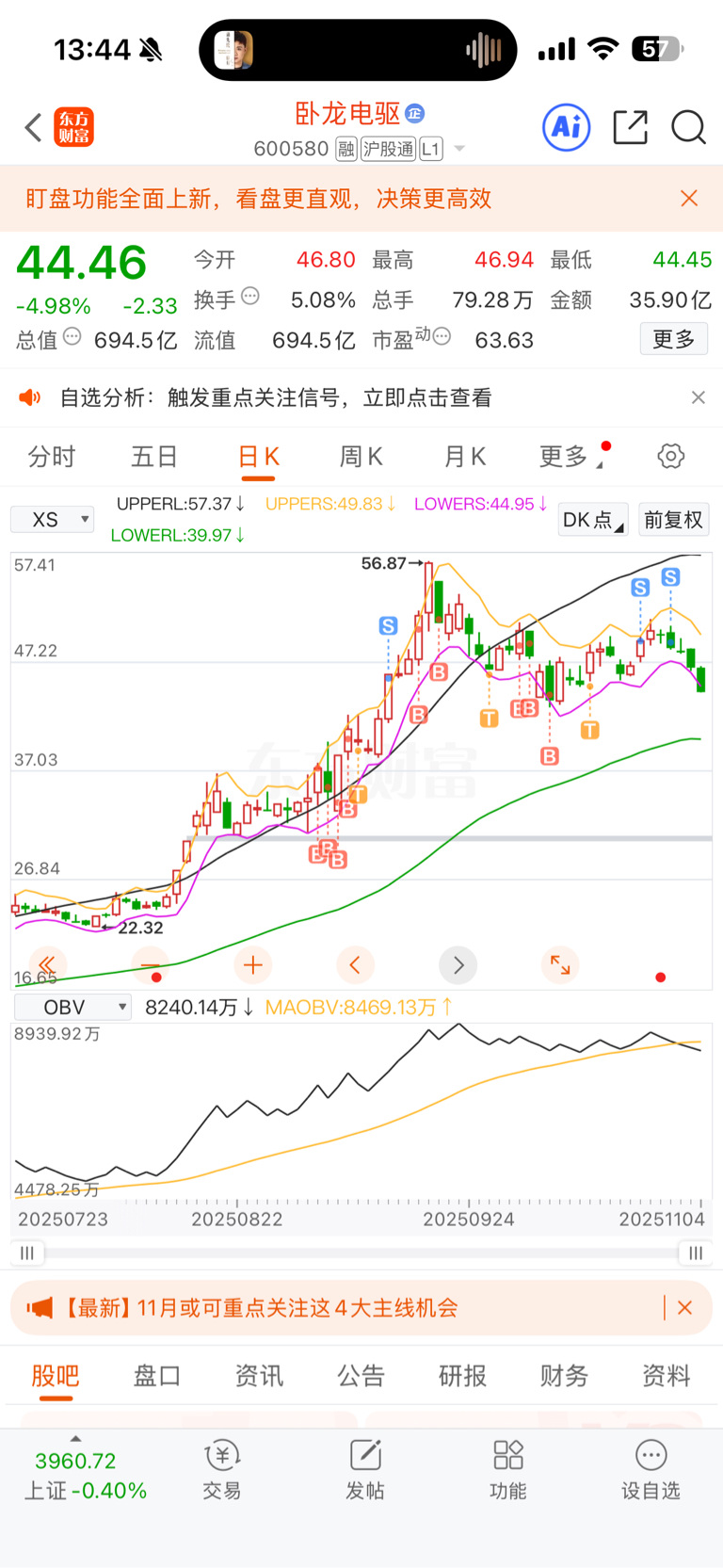Screen dimensions: 723x1568
Task: Tap 设自选 in bottom bar
Action: tap(651, 1470)
